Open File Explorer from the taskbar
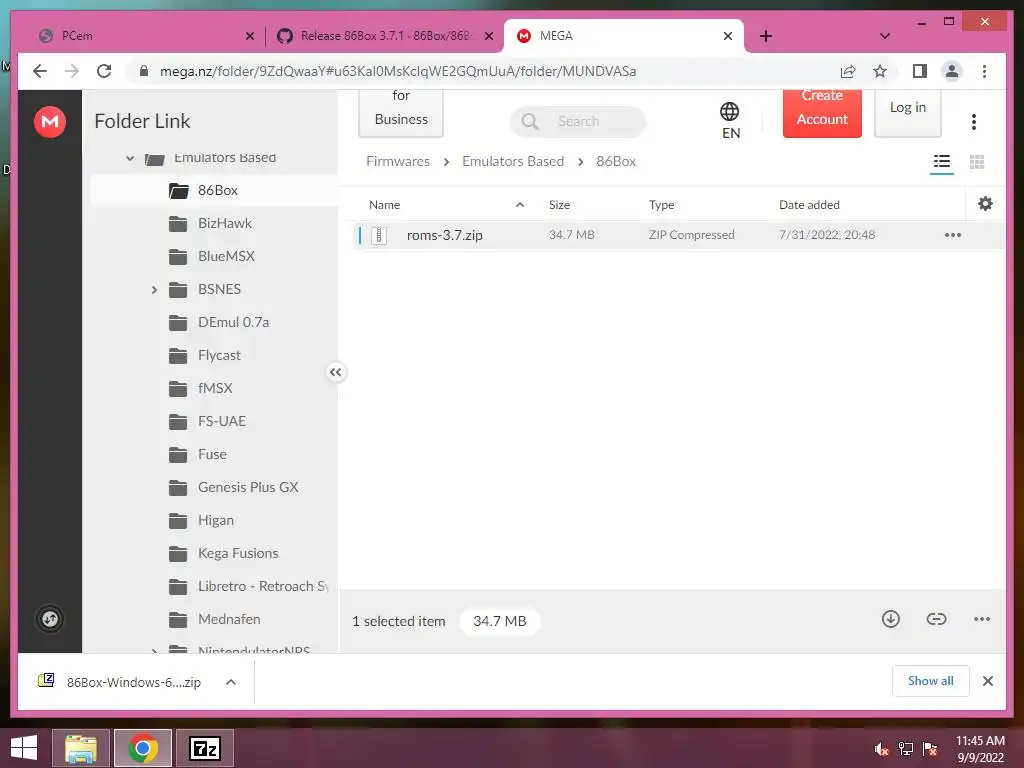The image size is (1024, 768). click(80, 748)
